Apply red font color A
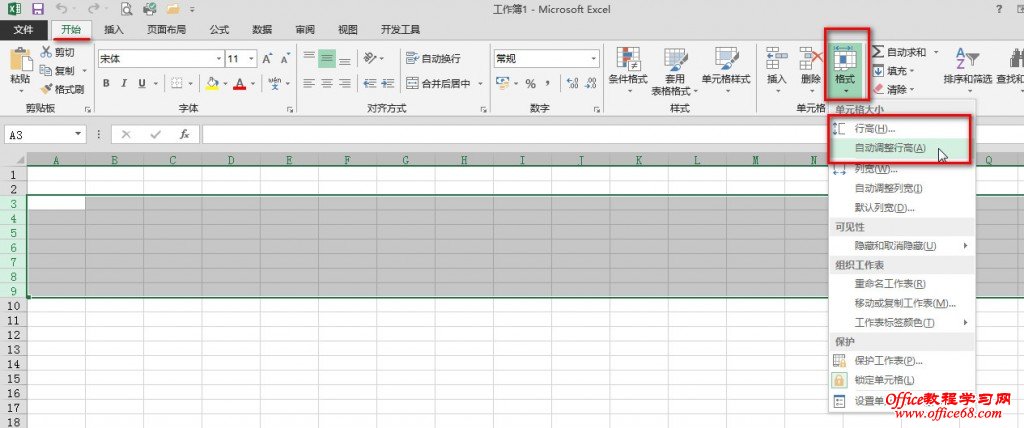This screenshot has width=1024, height=428. [240, 84]
